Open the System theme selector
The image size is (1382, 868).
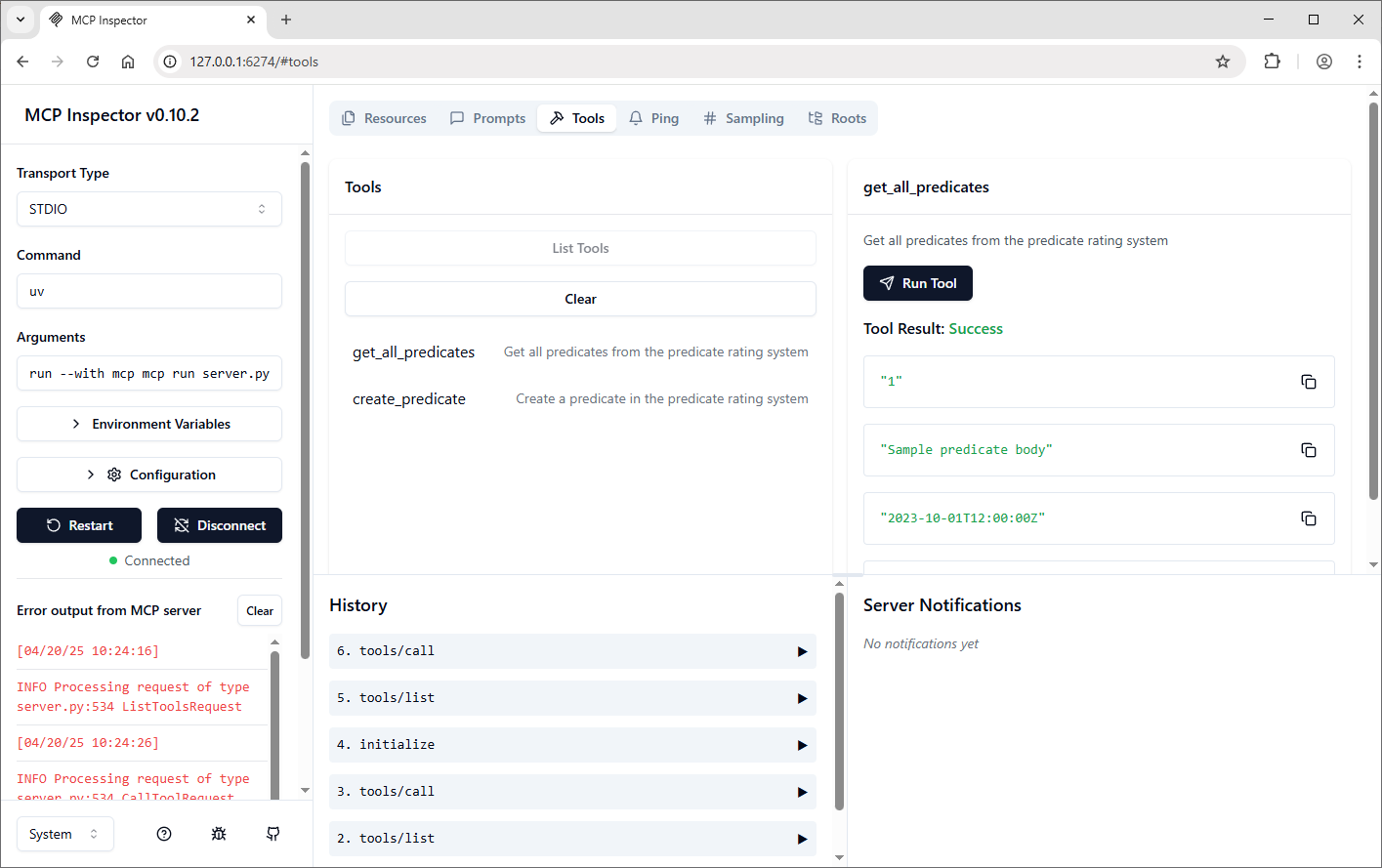[x=65, y=834]
